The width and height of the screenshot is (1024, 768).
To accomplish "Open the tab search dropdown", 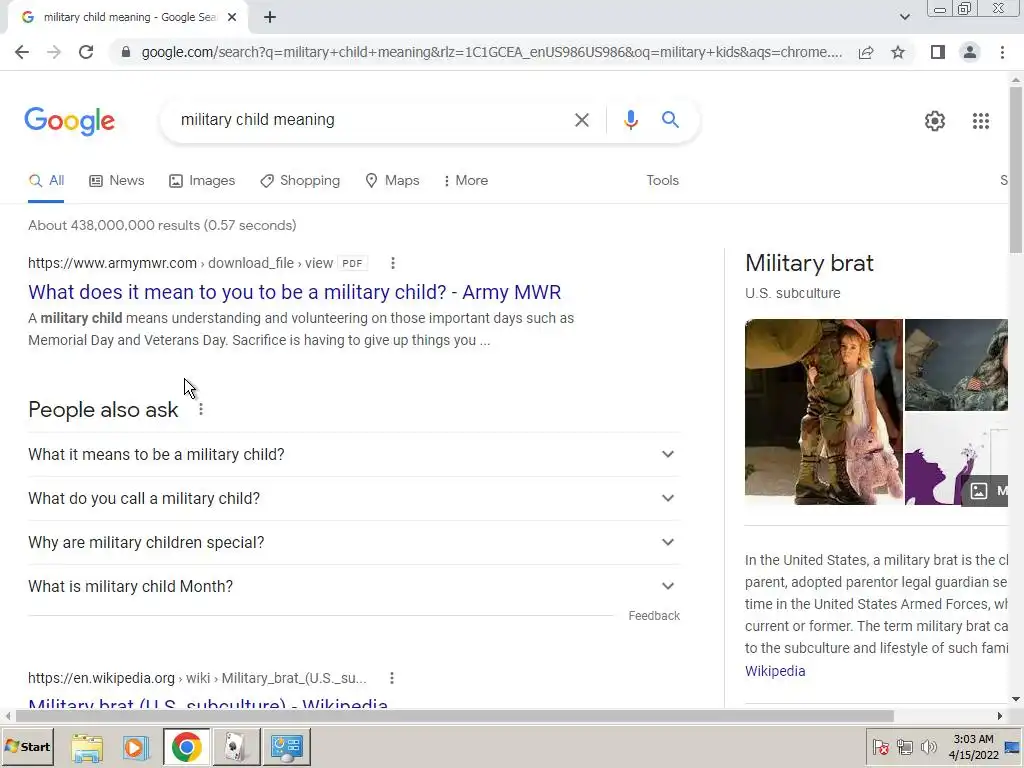I will click(x=904, y=17).
